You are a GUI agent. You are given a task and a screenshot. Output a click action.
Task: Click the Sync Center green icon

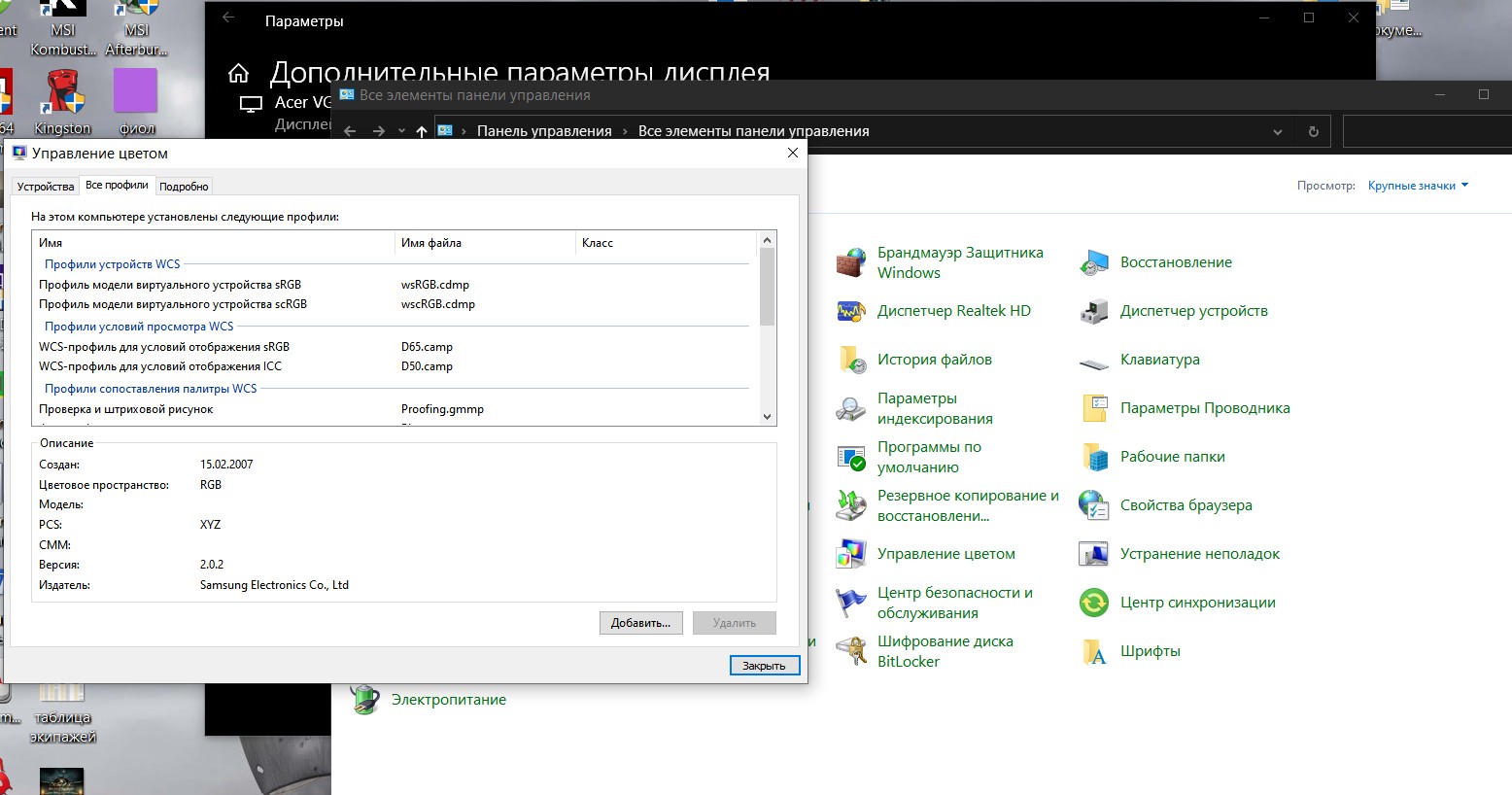coord(1094,603)
